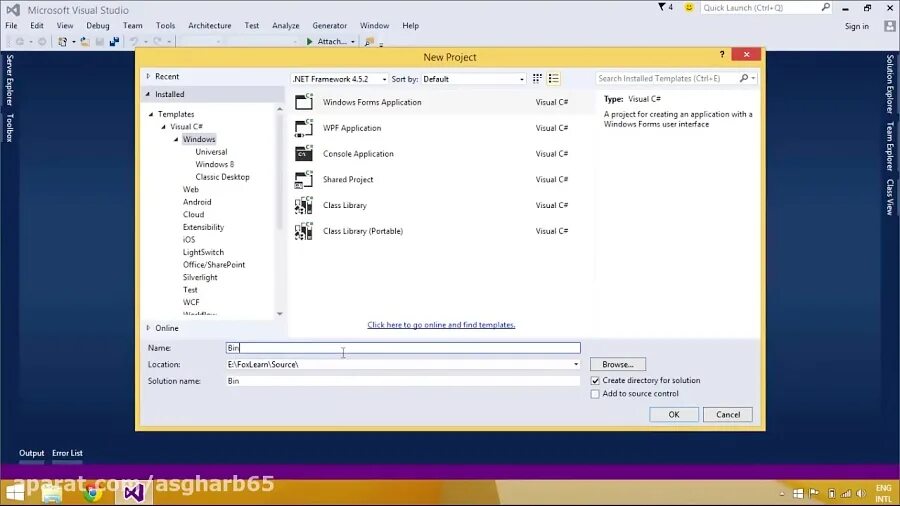
Task: Click the notifications flag icon
Action: 662,7
